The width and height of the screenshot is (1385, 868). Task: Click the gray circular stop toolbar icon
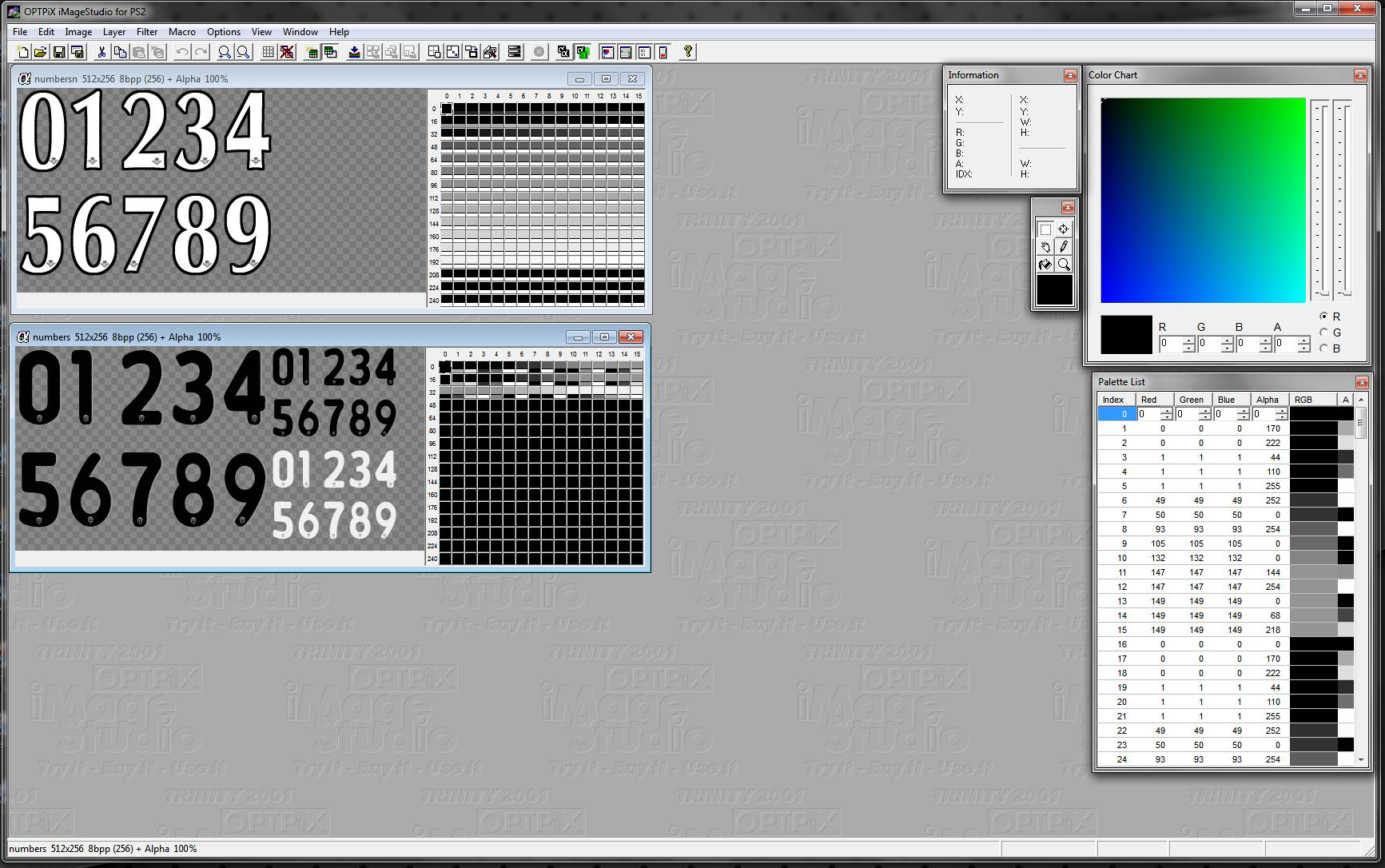pos(539,52)
